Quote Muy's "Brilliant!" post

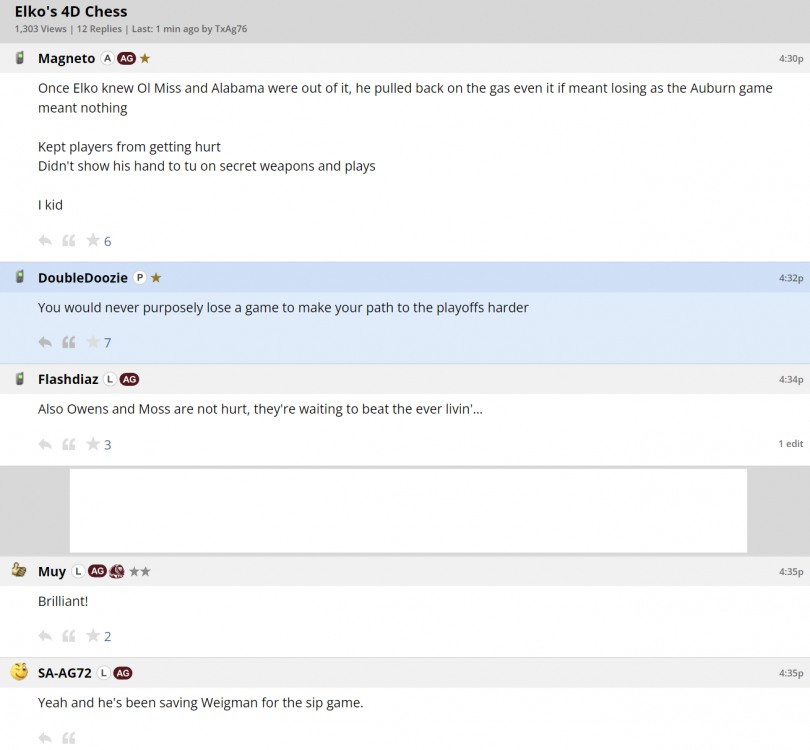point(69,636)
